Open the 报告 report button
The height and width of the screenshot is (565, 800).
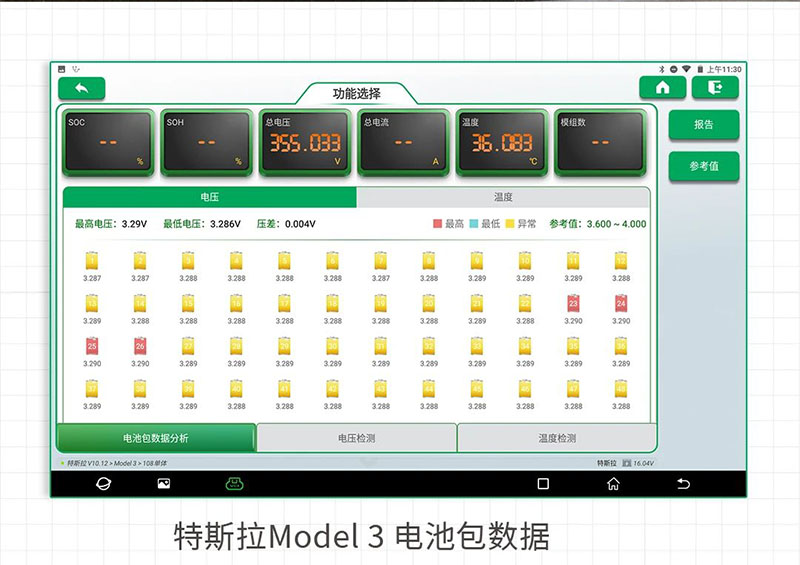coord(704,125)
